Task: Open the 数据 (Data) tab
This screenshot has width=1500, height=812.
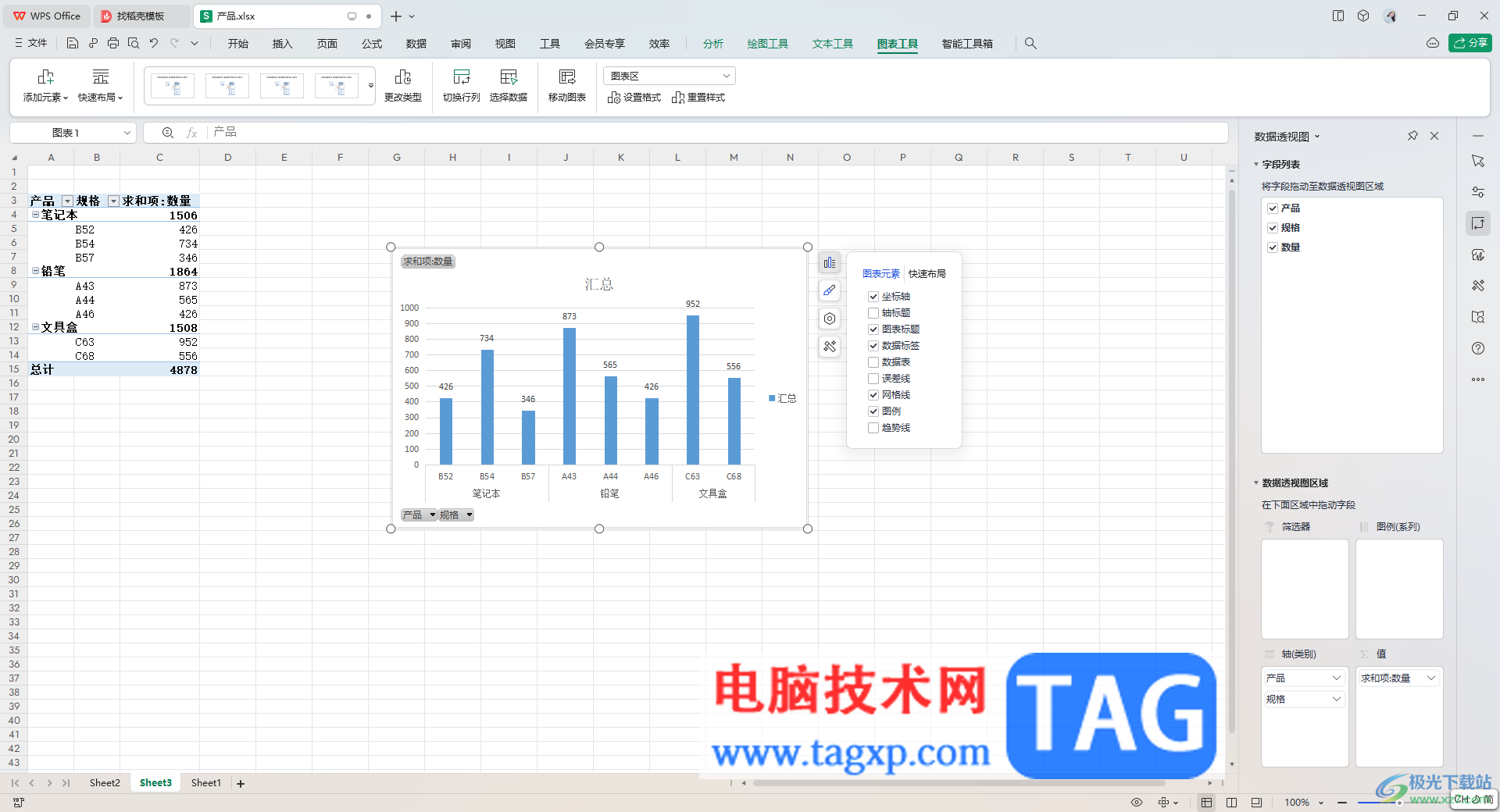Action: [x=416, y=44]
